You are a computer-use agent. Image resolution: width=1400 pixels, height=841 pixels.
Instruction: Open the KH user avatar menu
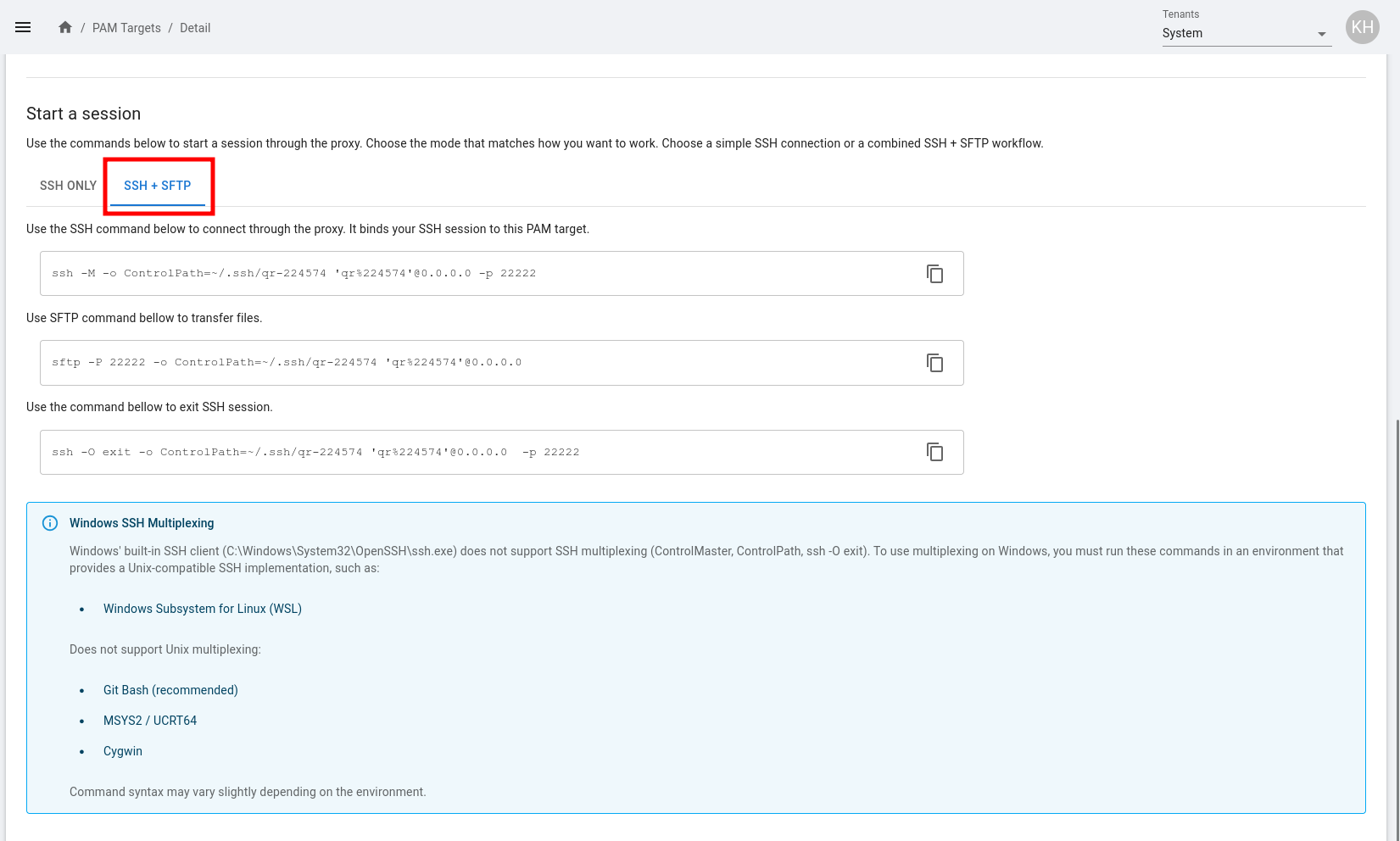1362,27
